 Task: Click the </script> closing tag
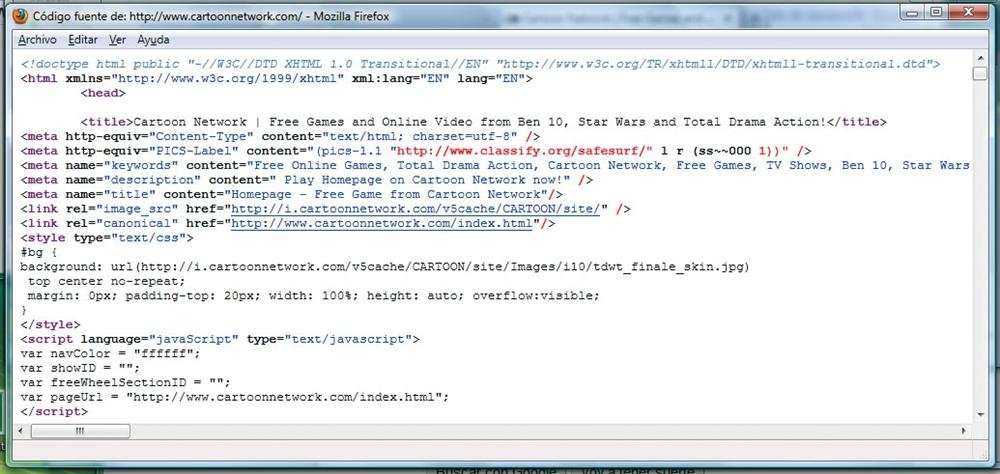[x=54, y=411]
